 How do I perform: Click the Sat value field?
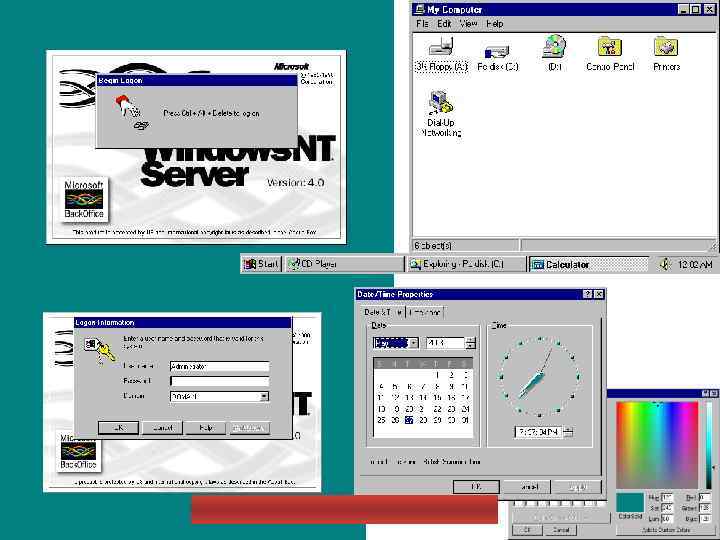667,508
